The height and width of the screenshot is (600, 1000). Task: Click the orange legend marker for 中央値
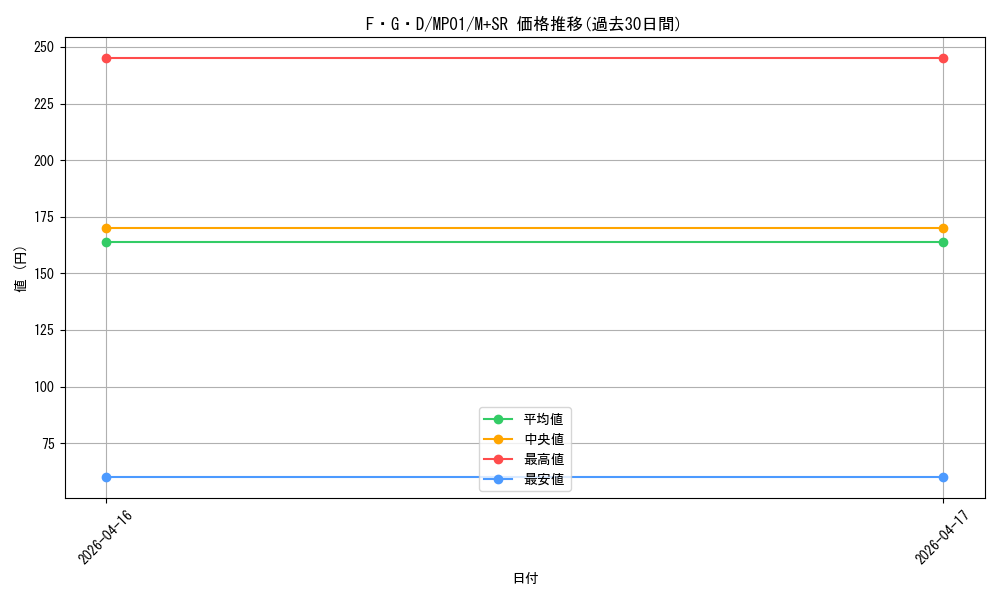[499, 439]
